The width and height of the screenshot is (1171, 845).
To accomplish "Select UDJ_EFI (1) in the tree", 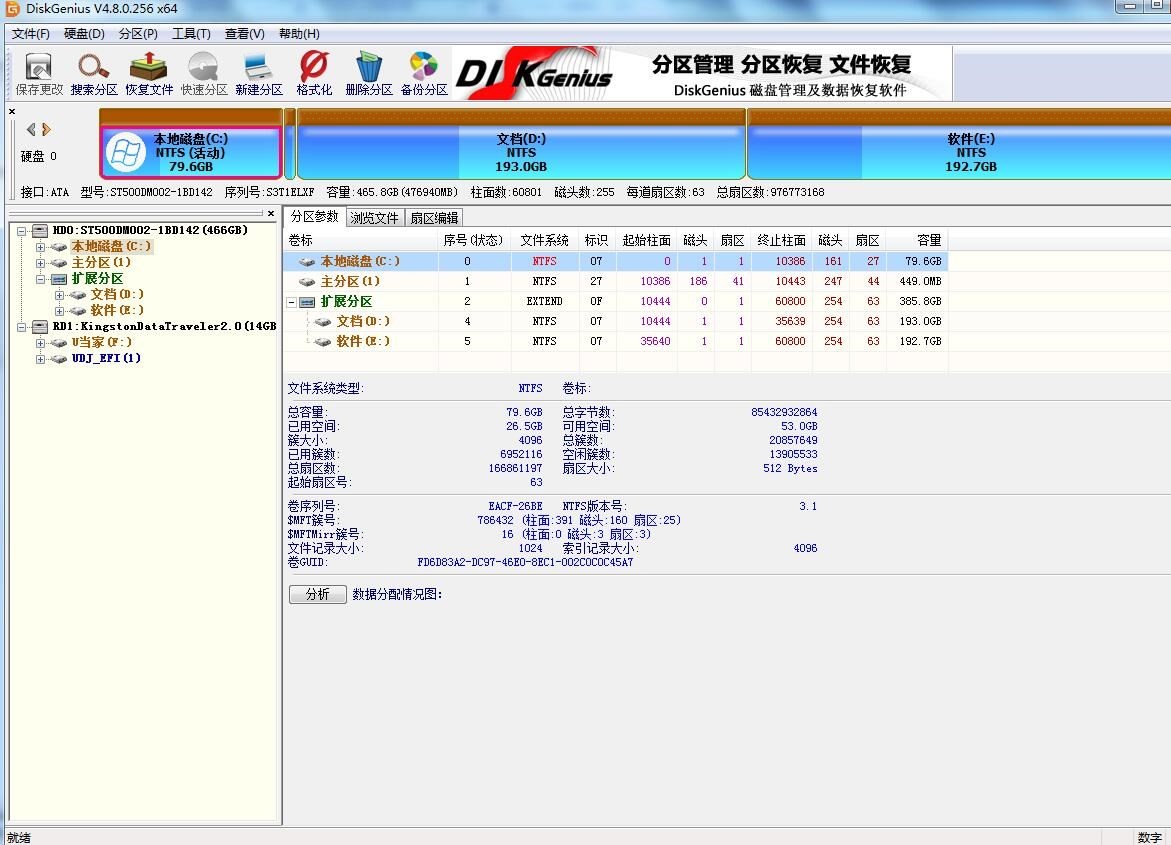I will coord(106,359).
